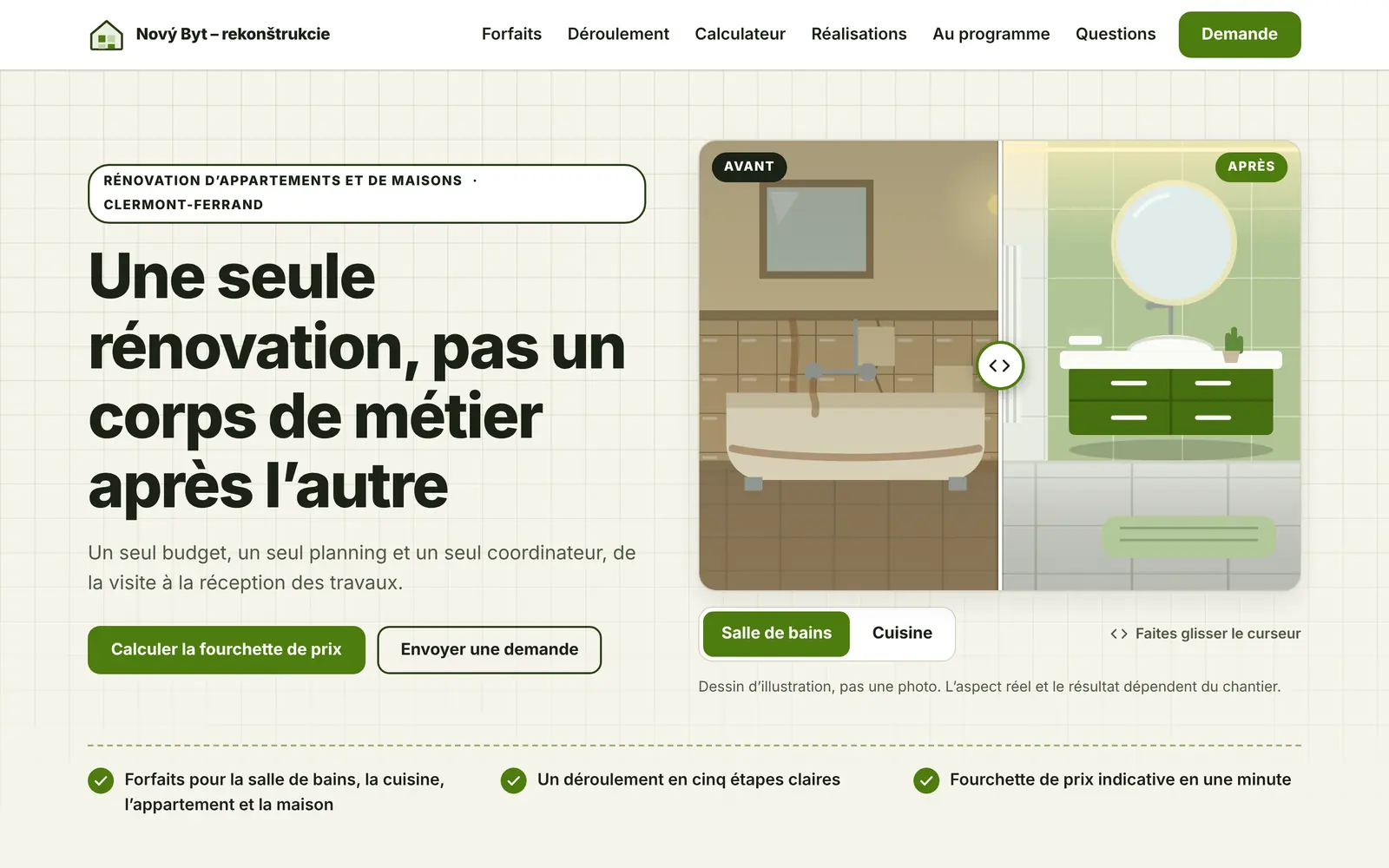Open the Nový Byt – rekonštrukcie home link
This screenshot has height=868, width=1389.
tap(209, 35)
